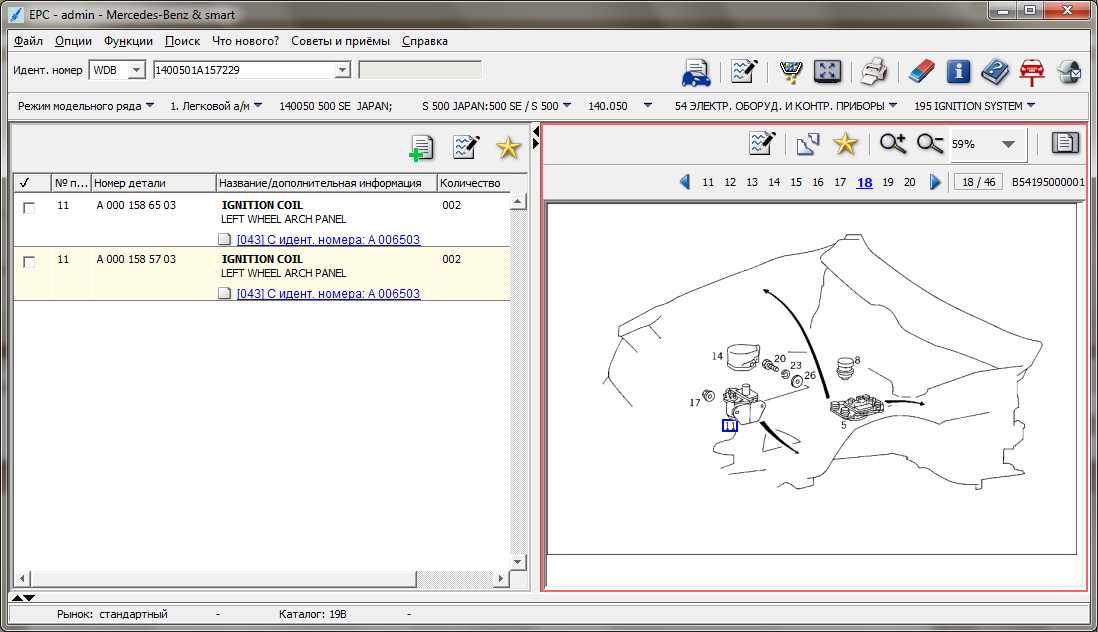Viewport: 1098px width, 632px height.
Task: Click the printer icon
Action: click(x=873, y=71)
